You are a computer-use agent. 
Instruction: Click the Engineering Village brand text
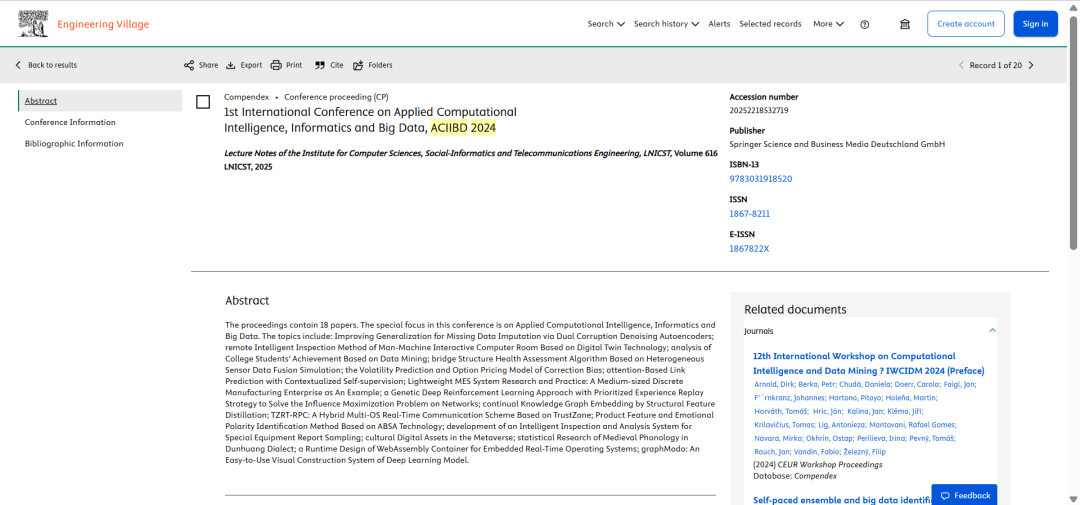click(103, 24)
